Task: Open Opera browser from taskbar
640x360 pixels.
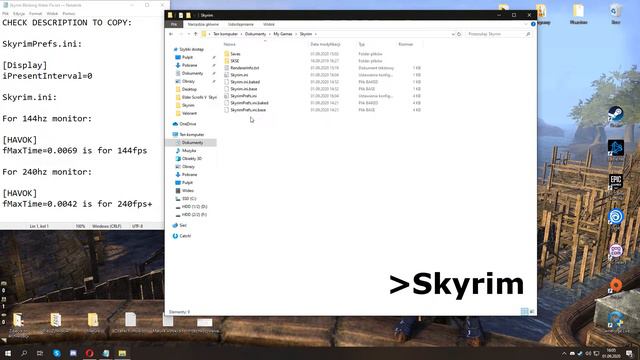Action: (89, 353)
